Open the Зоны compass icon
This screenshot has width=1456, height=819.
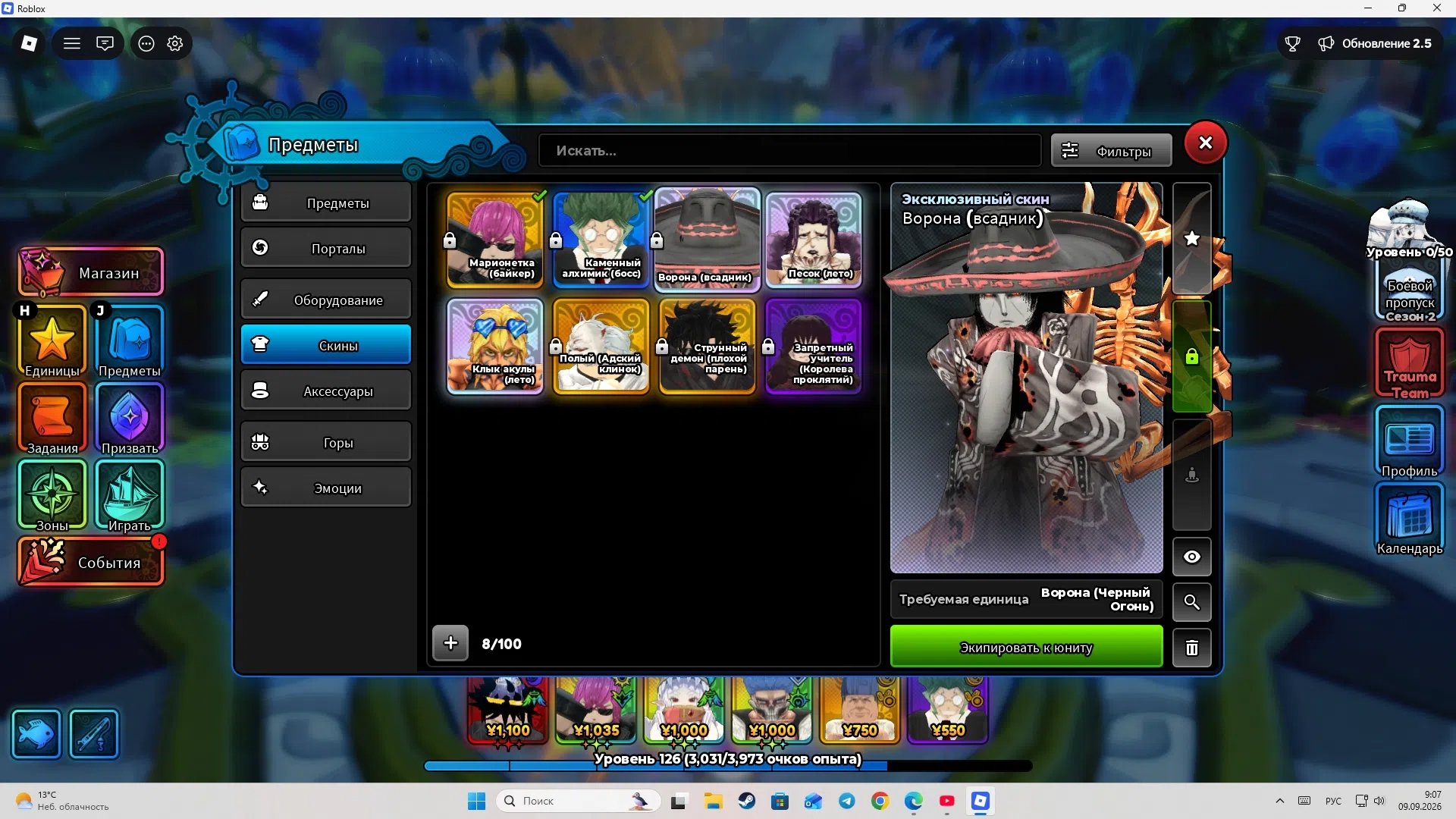click(52, 496)
